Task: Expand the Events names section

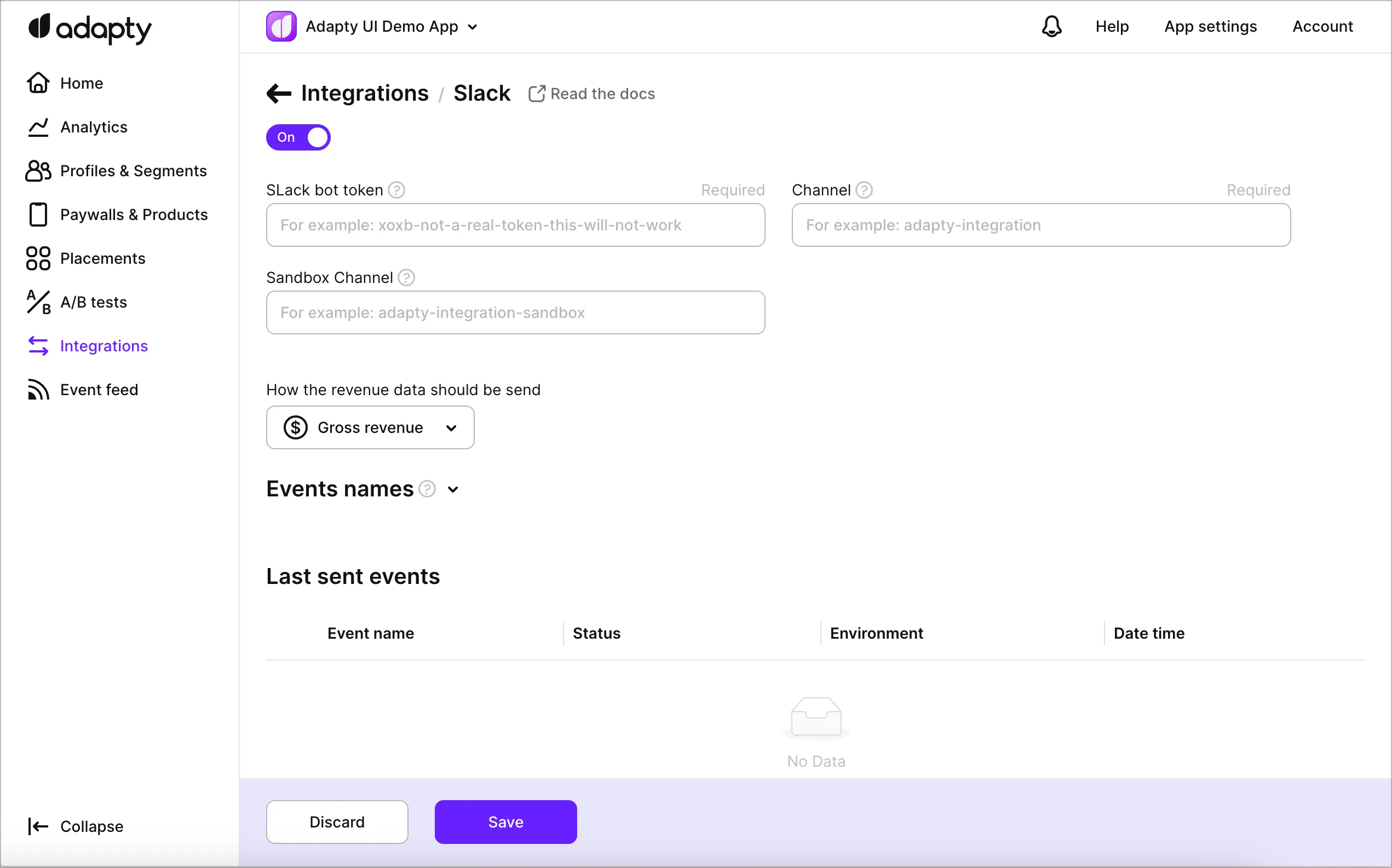Action: click(x=453, y=490)
